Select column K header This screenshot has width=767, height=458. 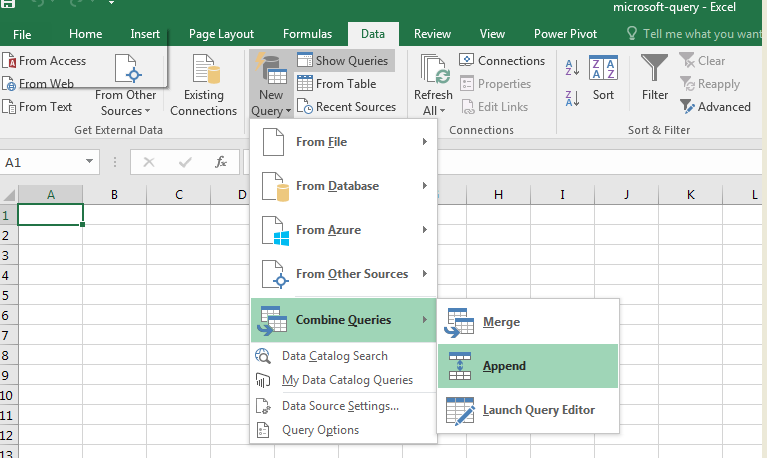[691, 195]
